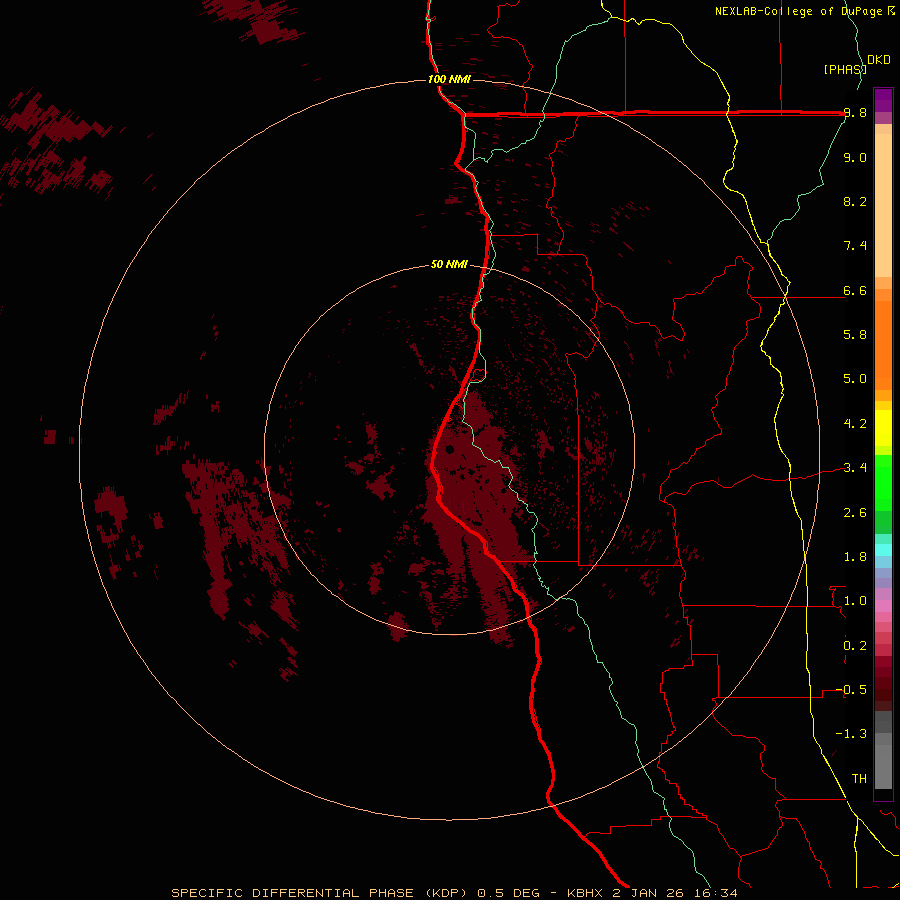900x900 pixels.
Task: Click the 2.6 legend value
Action: [x=855, y=513]
